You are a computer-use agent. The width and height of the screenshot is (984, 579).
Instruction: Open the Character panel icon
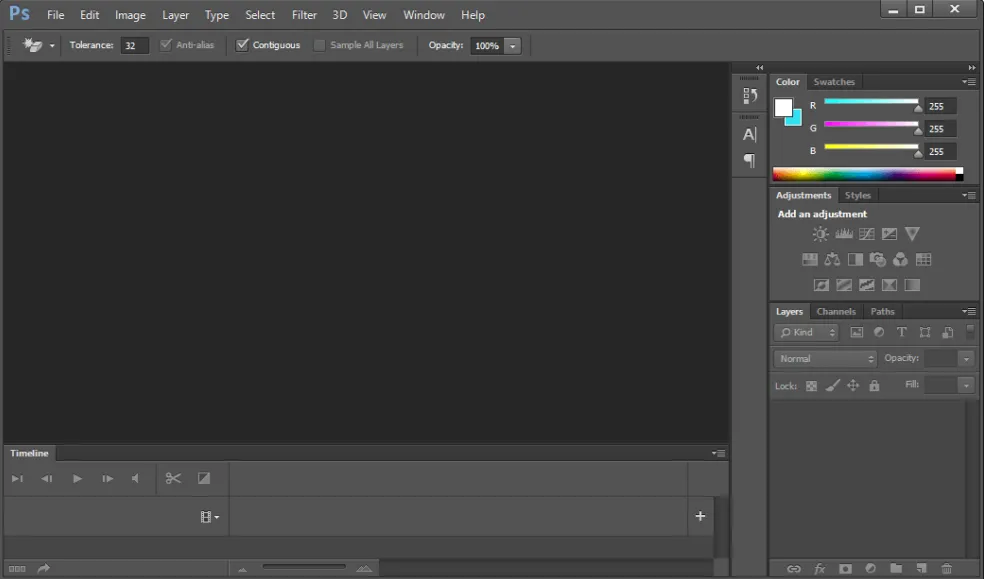point(749,134)
